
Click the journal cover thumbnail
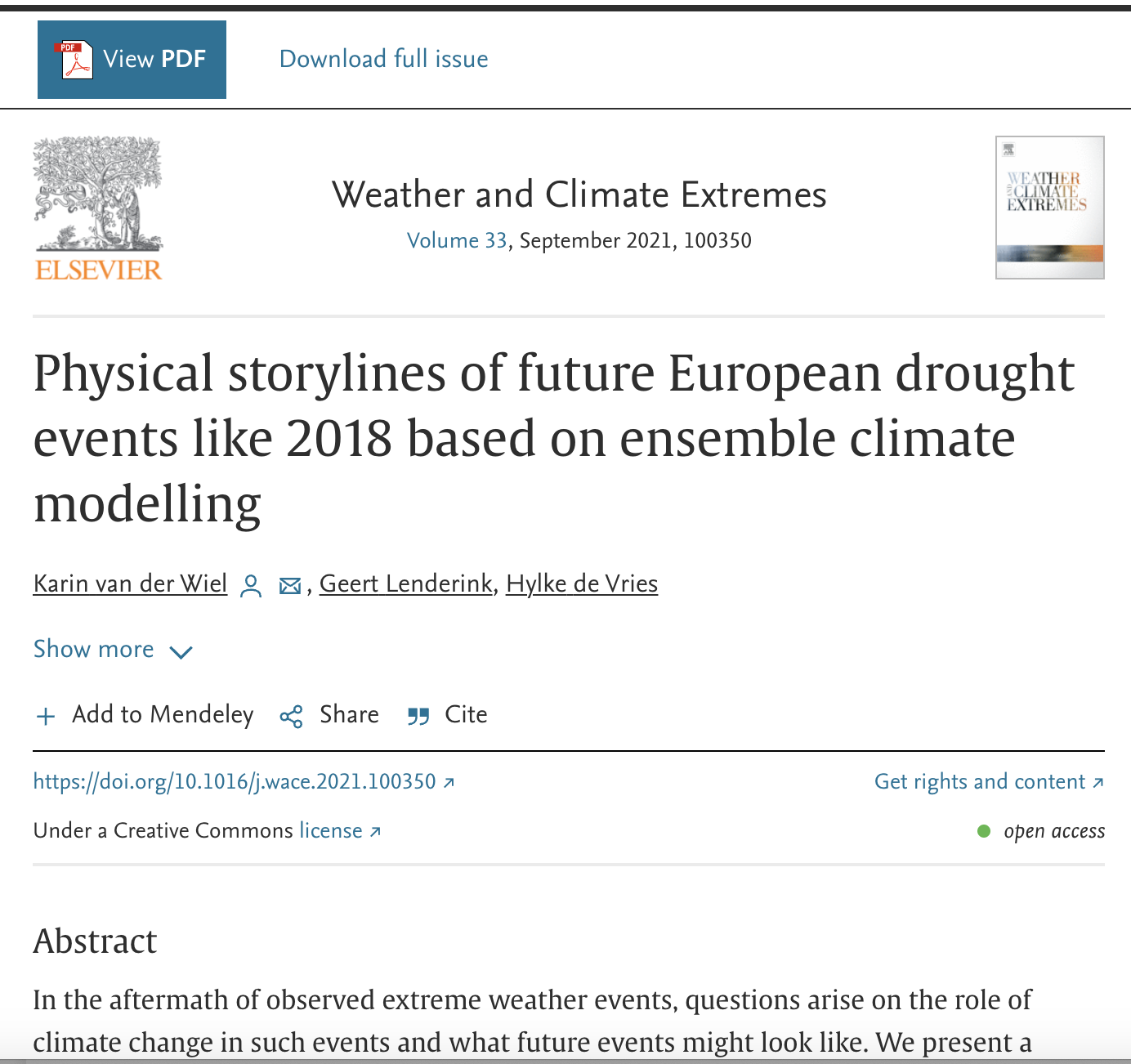pos(1049,208)
